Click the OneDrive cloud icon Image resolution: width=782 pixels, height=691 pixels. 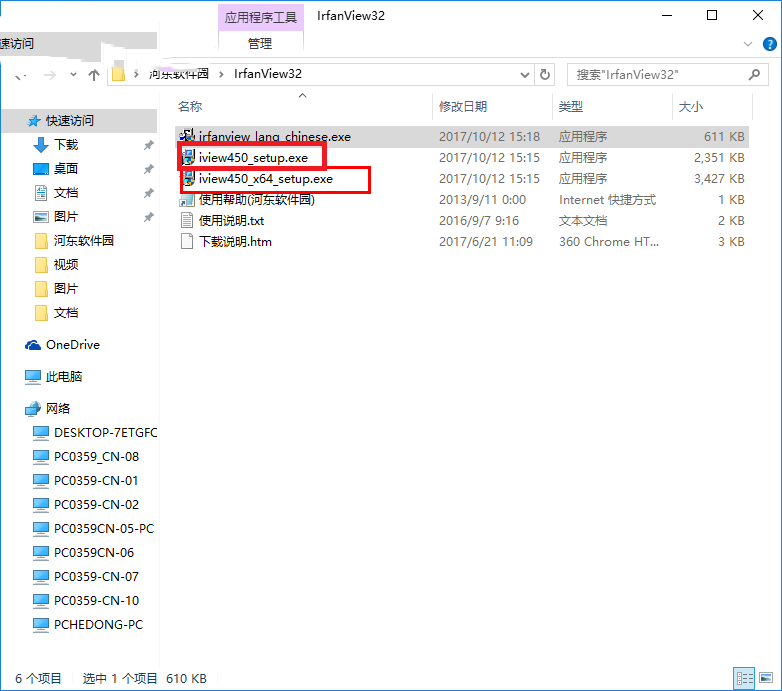pos(33,345)
